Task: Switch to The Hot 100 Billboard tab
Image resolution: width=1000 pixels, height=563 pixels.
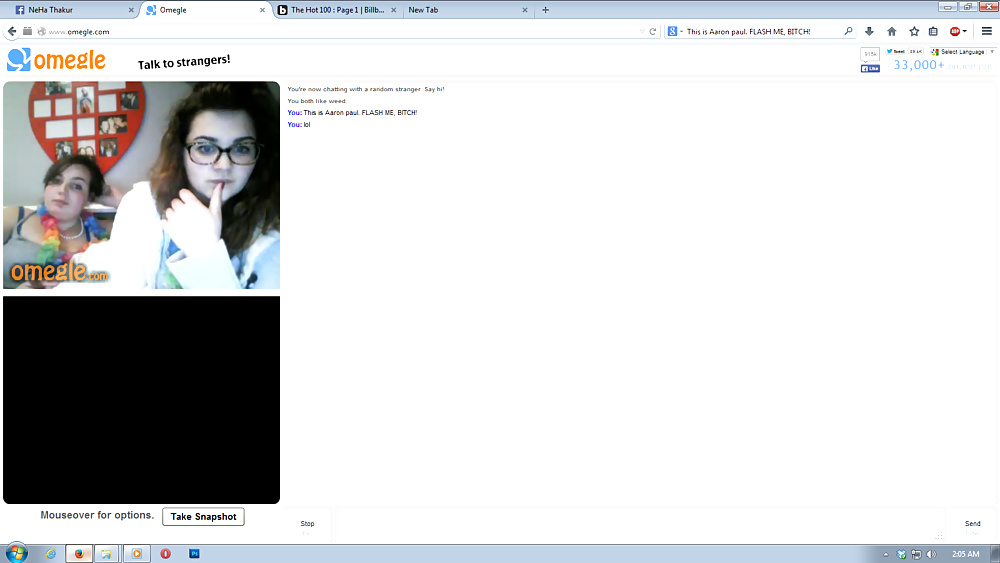Action: tap(337, 10)
